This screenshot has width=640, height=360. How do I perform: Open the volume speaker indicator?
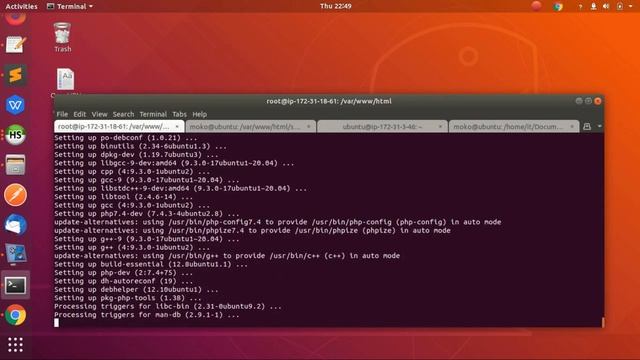click(x=606, y=6)
